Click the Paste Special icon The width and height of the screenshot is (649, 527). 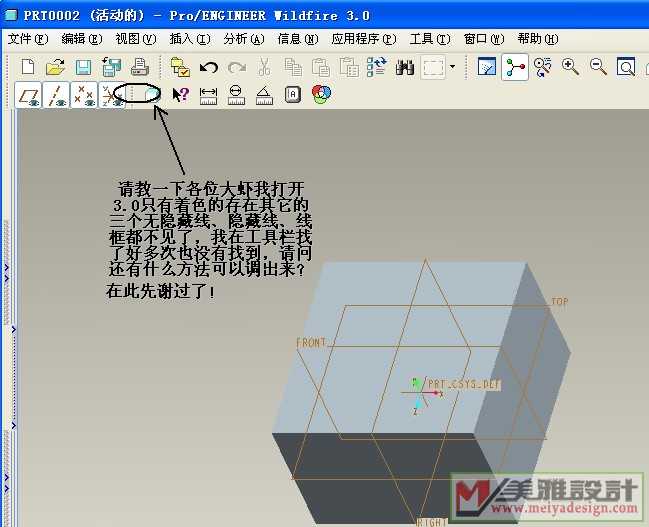(349, 67)
